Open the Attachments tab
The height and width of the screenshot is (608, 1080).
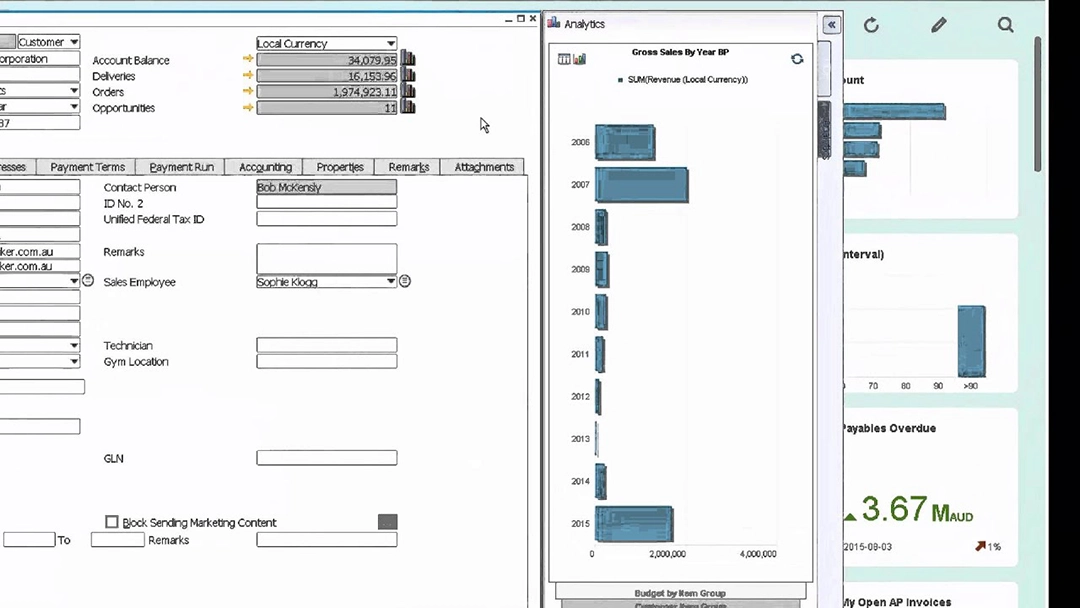483,167
